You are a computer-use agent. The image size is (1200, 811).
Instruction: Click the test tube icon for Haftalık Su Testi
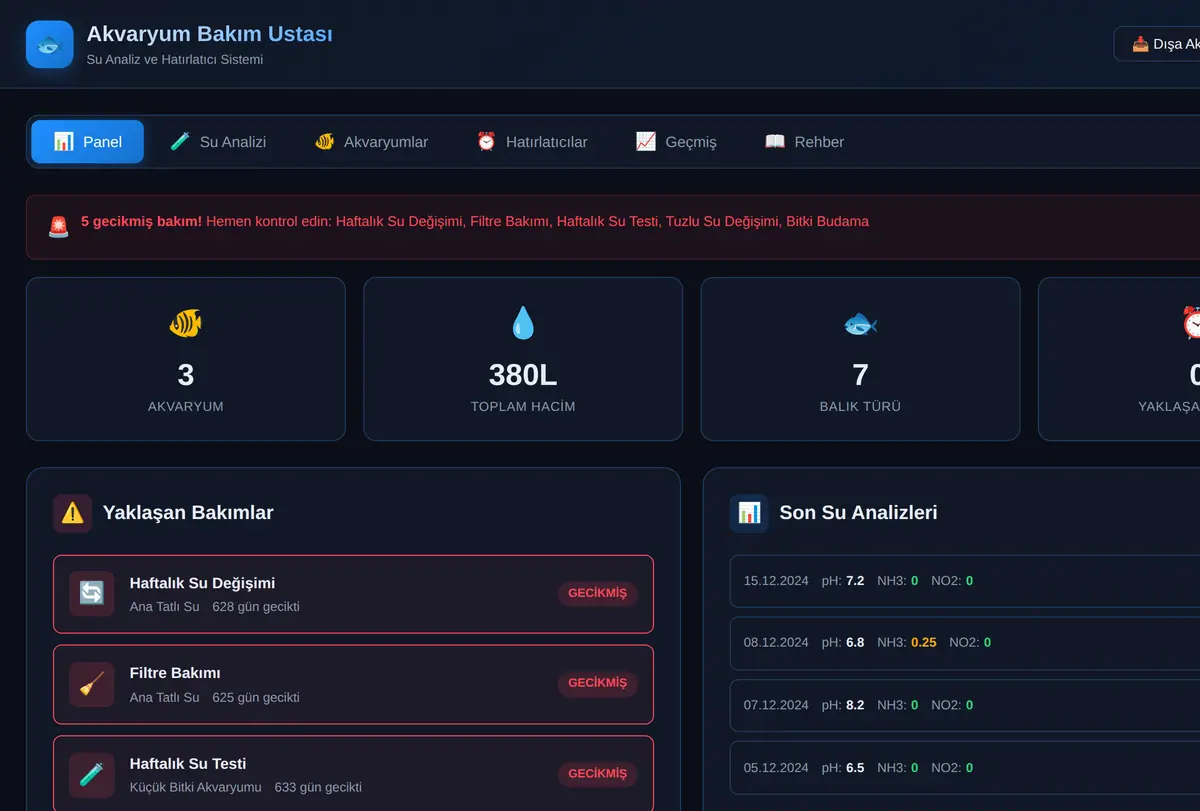[91, 775]
